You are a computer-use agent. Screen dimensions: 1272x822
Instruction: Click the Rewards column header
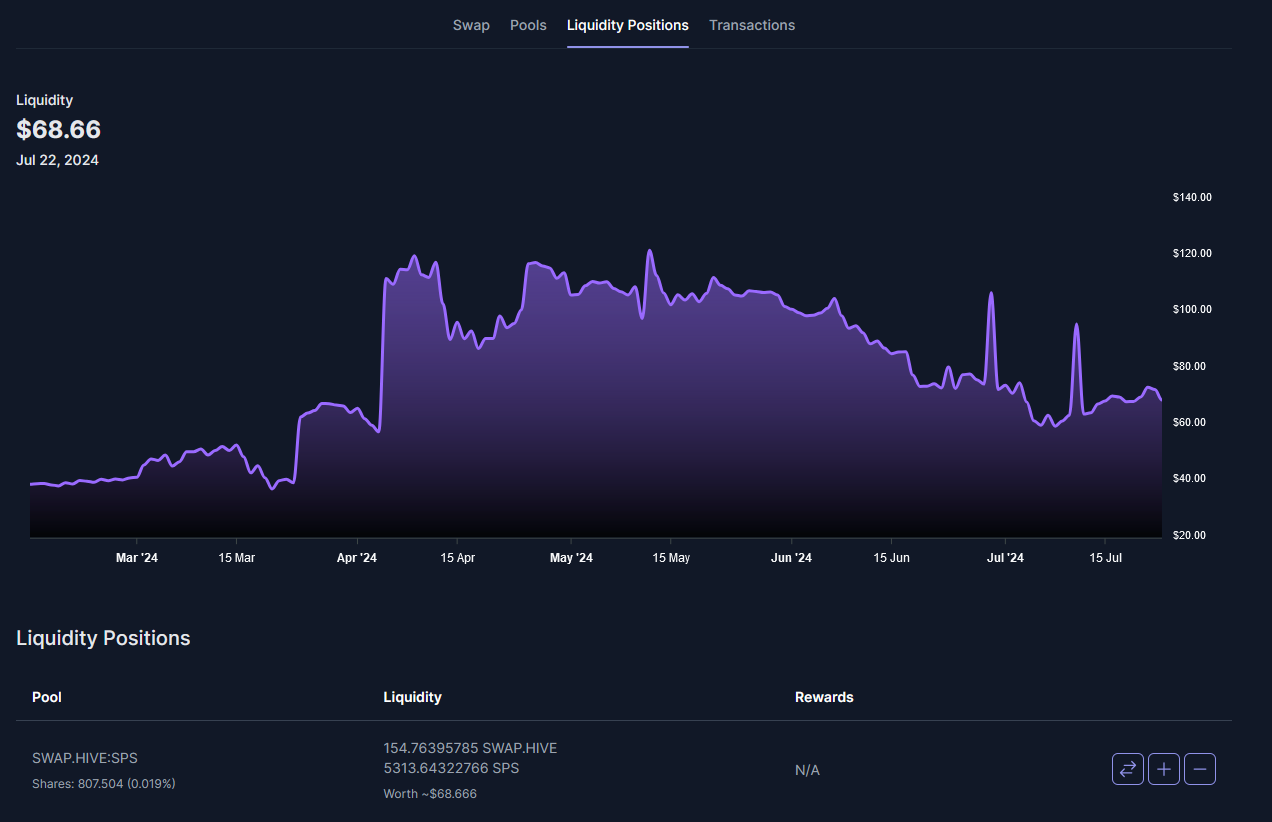click(824, 697)
